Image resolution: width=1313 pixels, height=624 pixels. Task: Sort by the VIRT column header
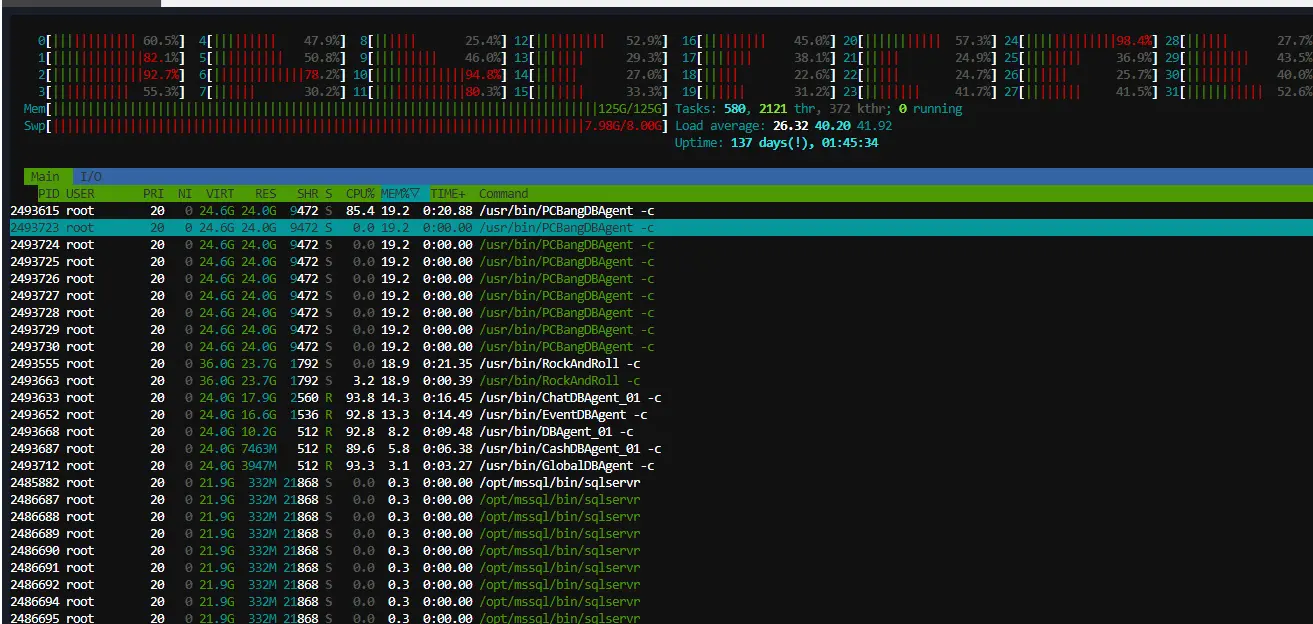point(220,194)
